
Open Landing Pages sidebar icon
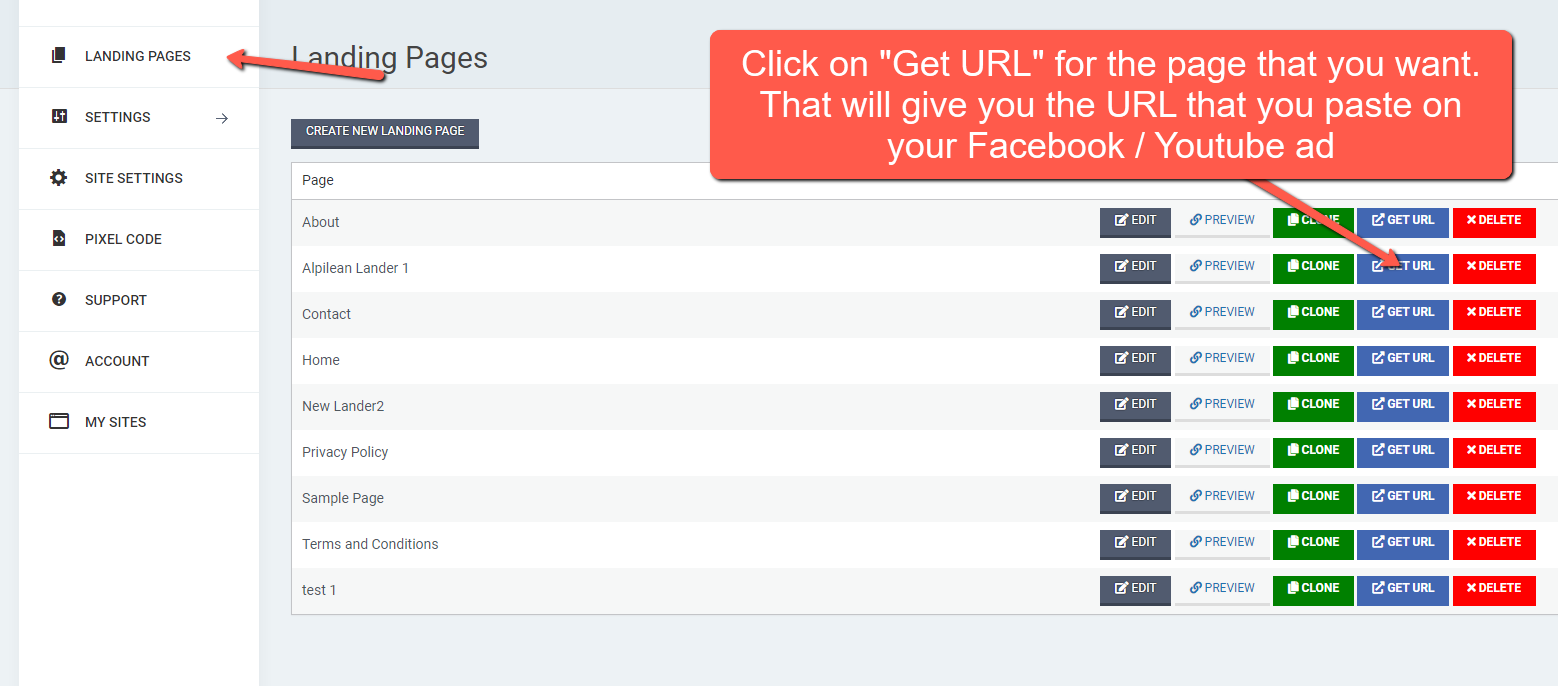click(x=59, y=56)
